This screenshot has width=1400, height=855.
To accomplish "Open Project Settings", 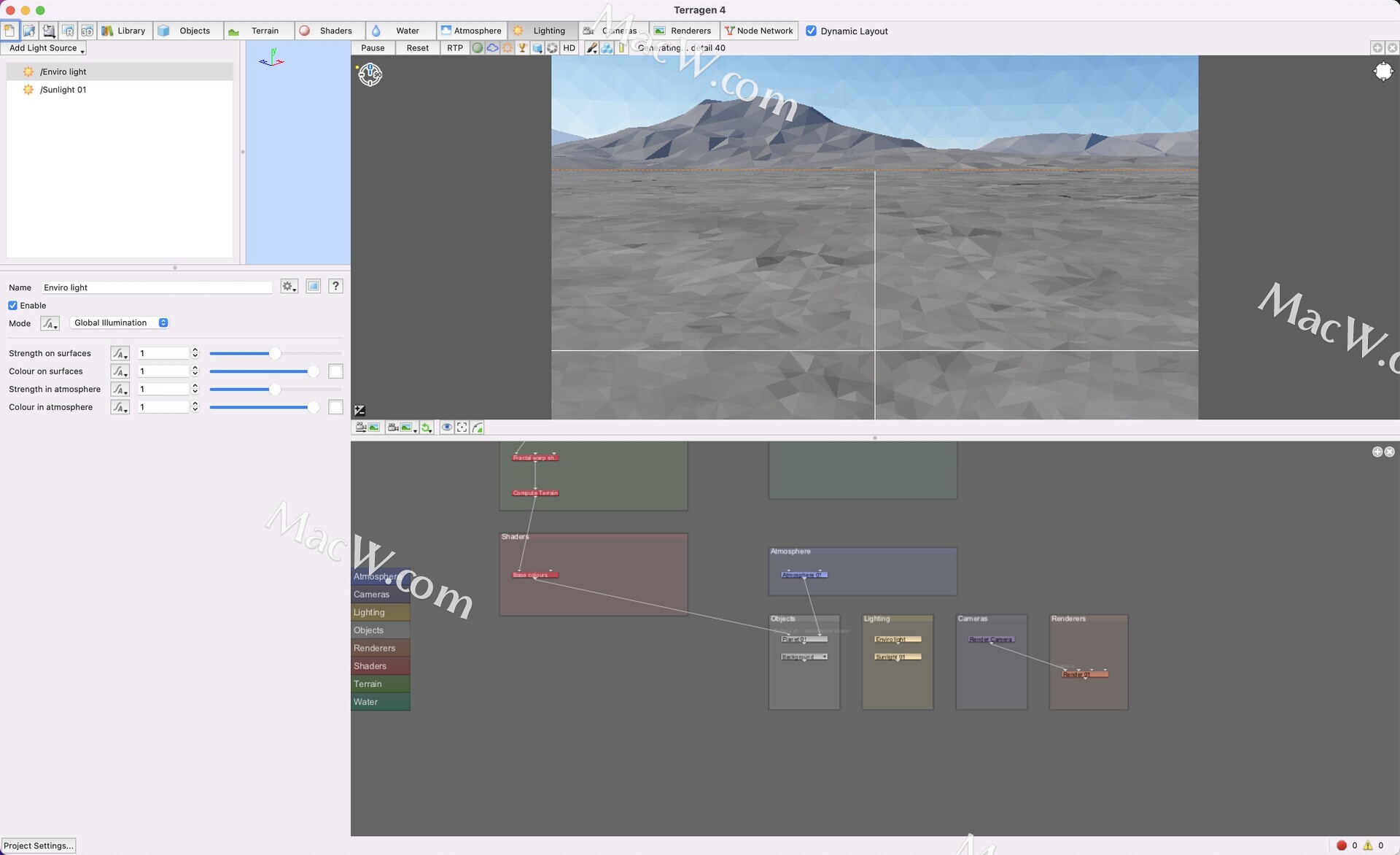I will (39, 846).
